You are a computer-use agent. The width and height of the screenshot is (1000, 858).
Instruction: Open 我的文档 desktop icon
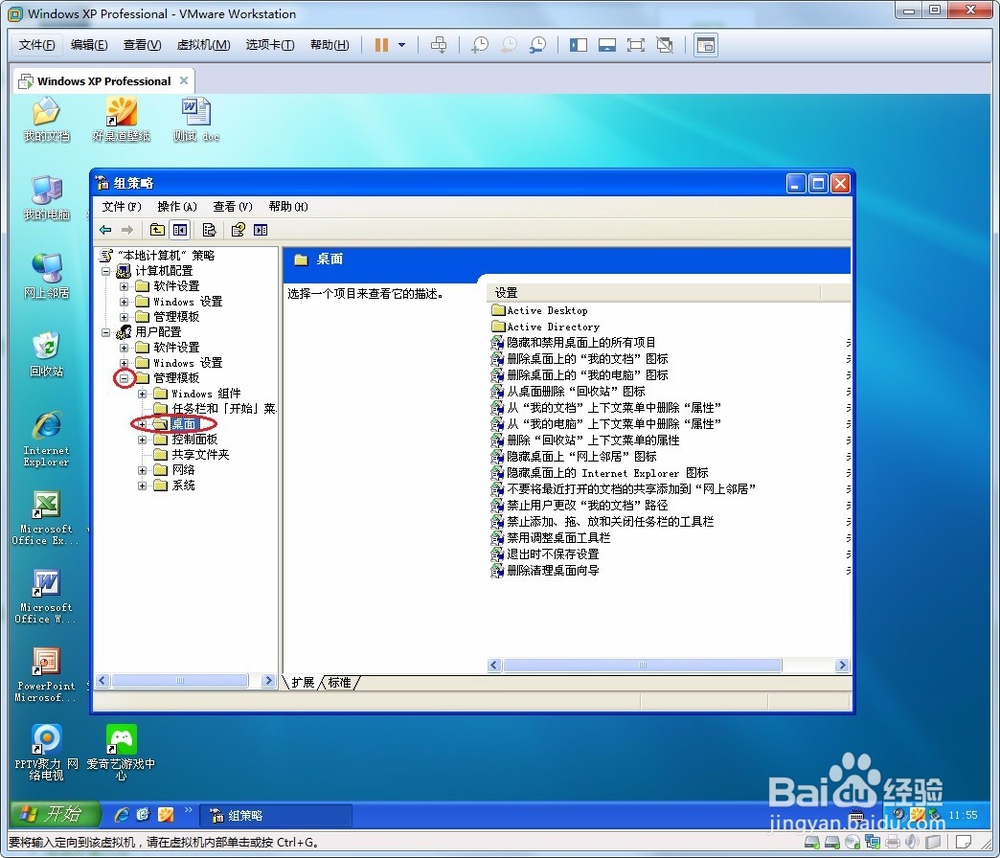[x=46, y=119]
